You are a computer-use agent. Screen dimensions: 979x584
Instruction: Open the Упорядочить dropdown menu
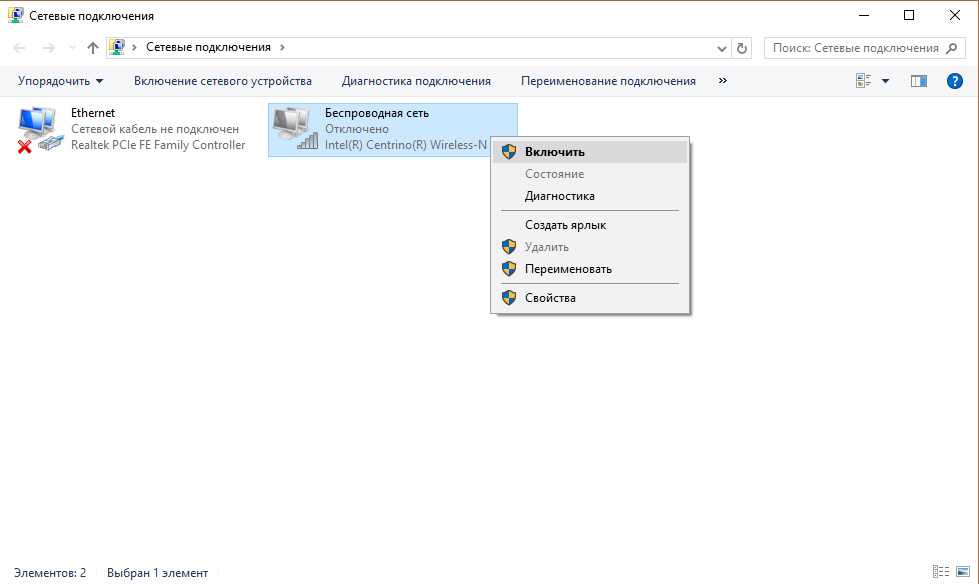point(60,81)
